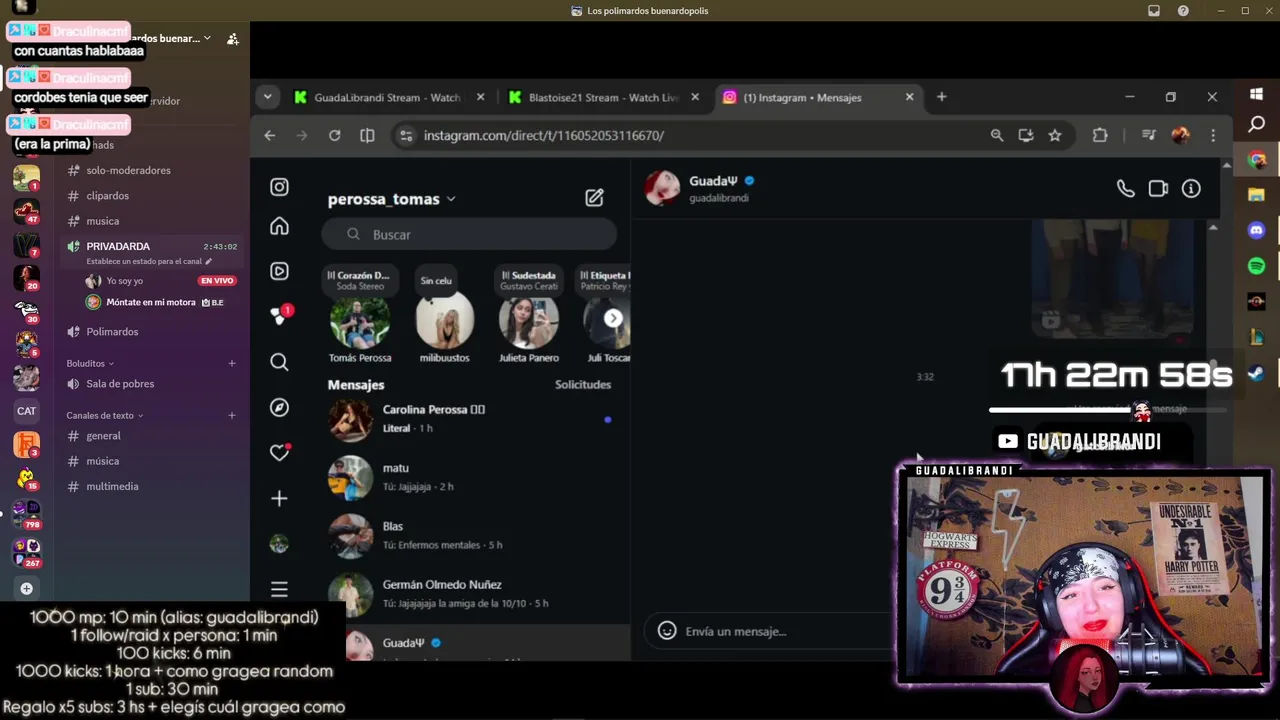Create new post plus icon
The height and width of the screenshot is (720, 1280).
point(279,498)
